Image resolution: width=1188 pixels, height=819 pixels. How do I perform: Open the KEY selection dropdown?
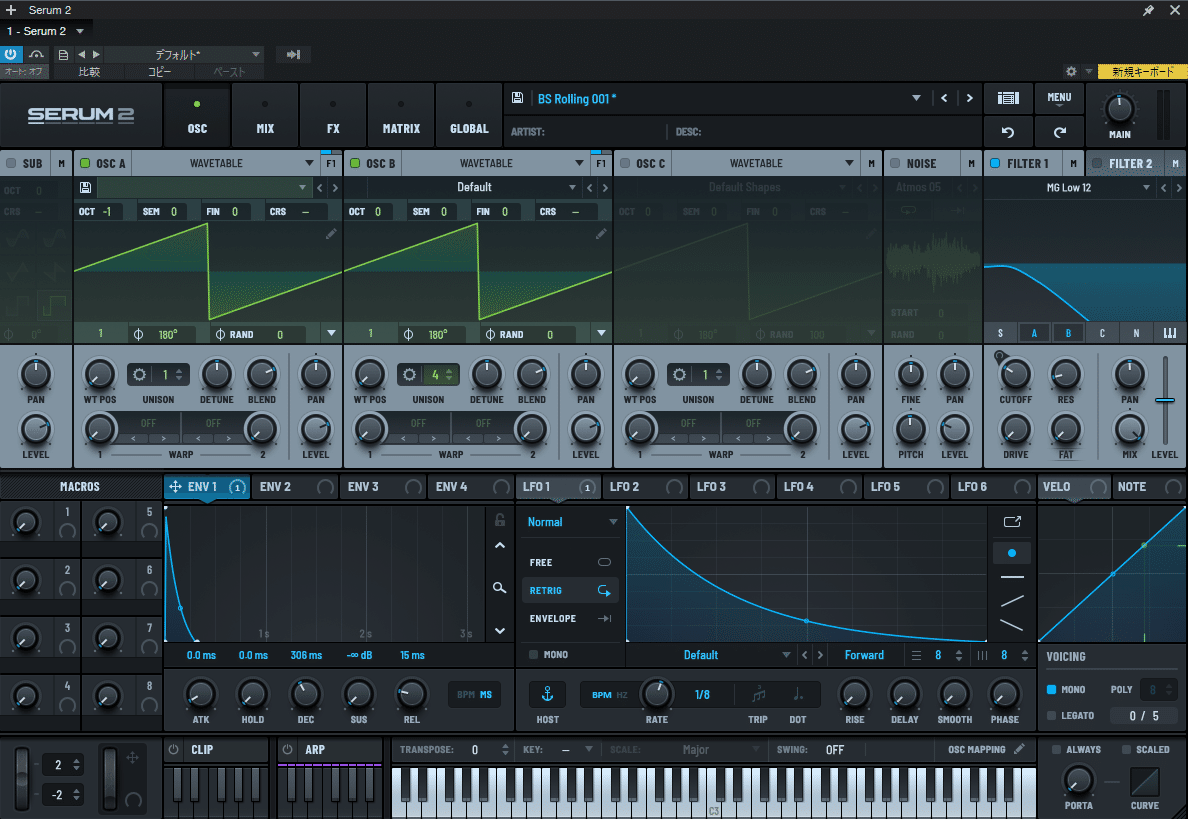click(578, 749)
